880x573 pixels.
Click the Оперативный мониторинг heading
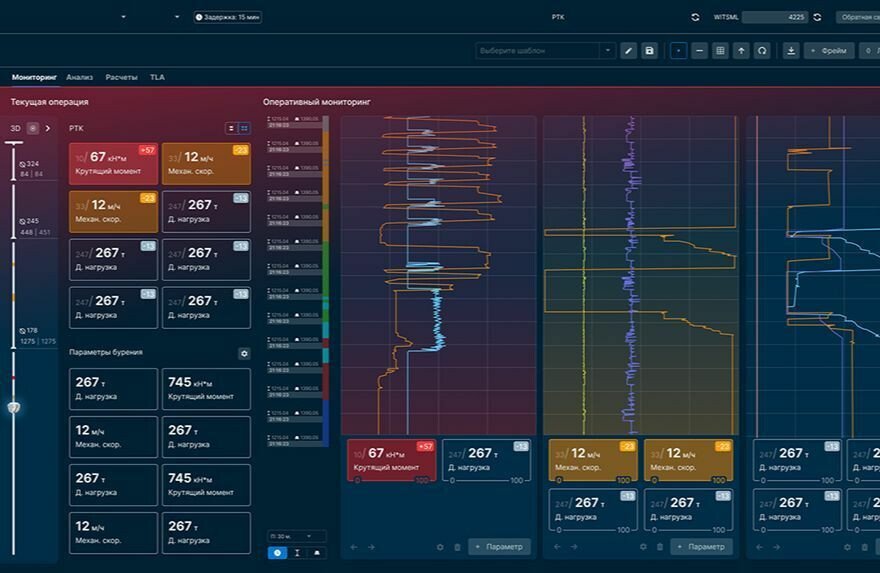pyautogui.click(x=317, y=102)
